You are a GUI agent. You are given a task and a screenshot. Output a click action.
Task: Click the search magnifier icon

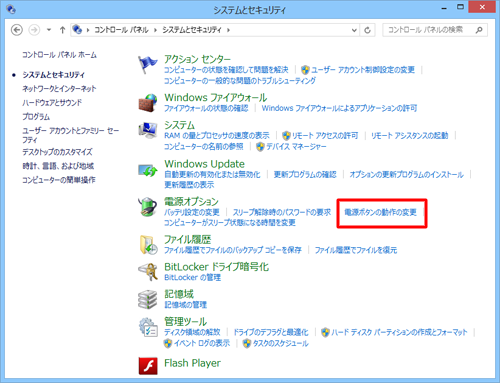click(479, 30)
